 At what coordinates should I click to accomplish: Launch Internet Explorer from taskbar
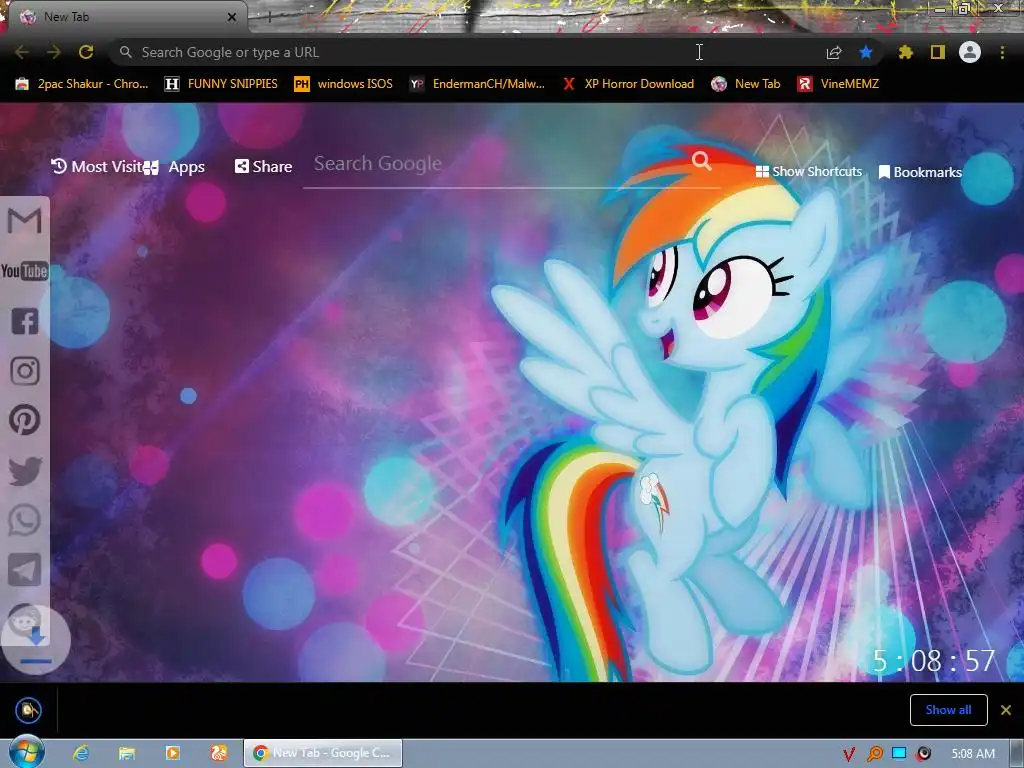click(81, 753)
